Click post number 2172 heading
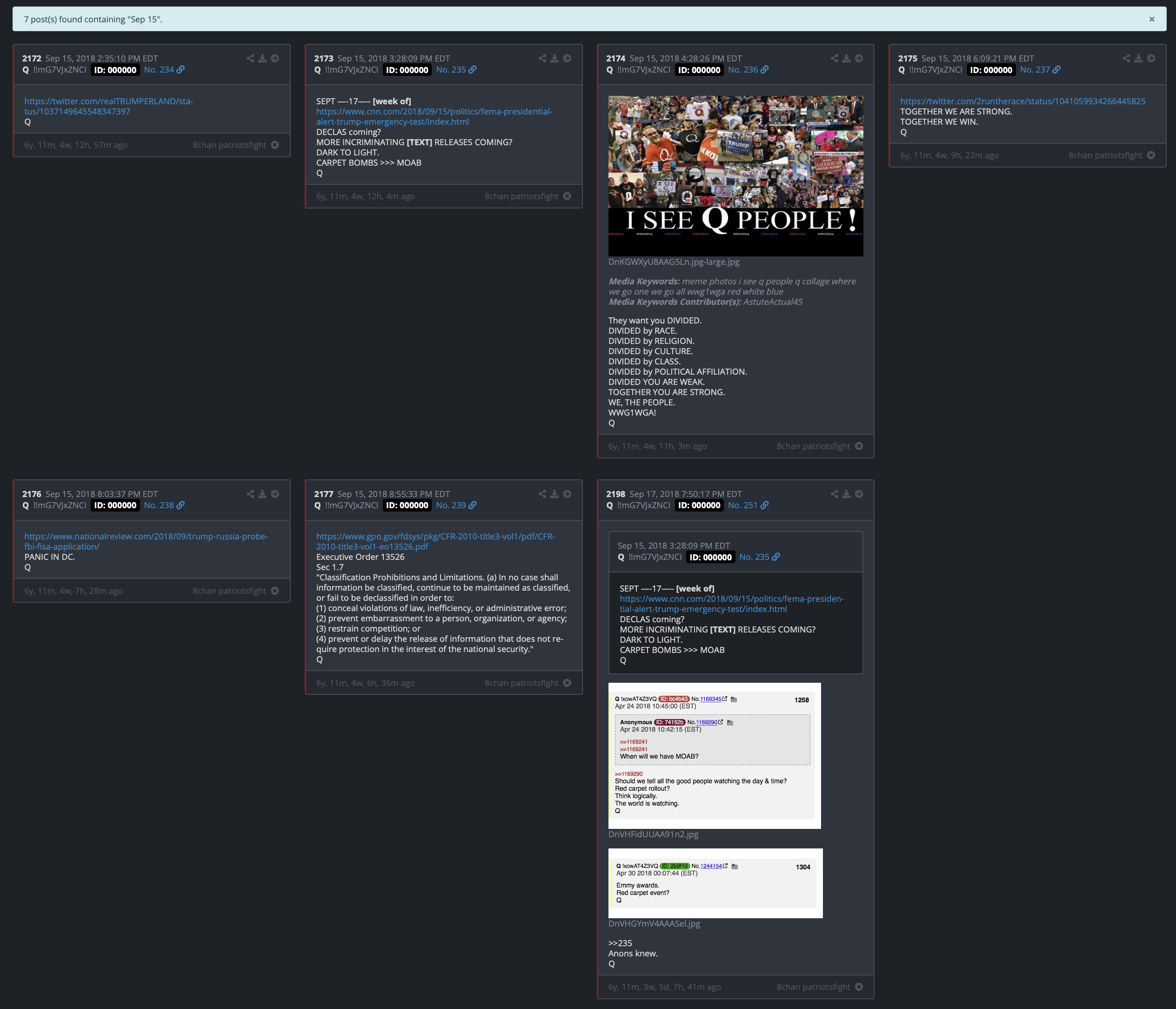Screen dimensions: 1176x1009 click(32, 59)
